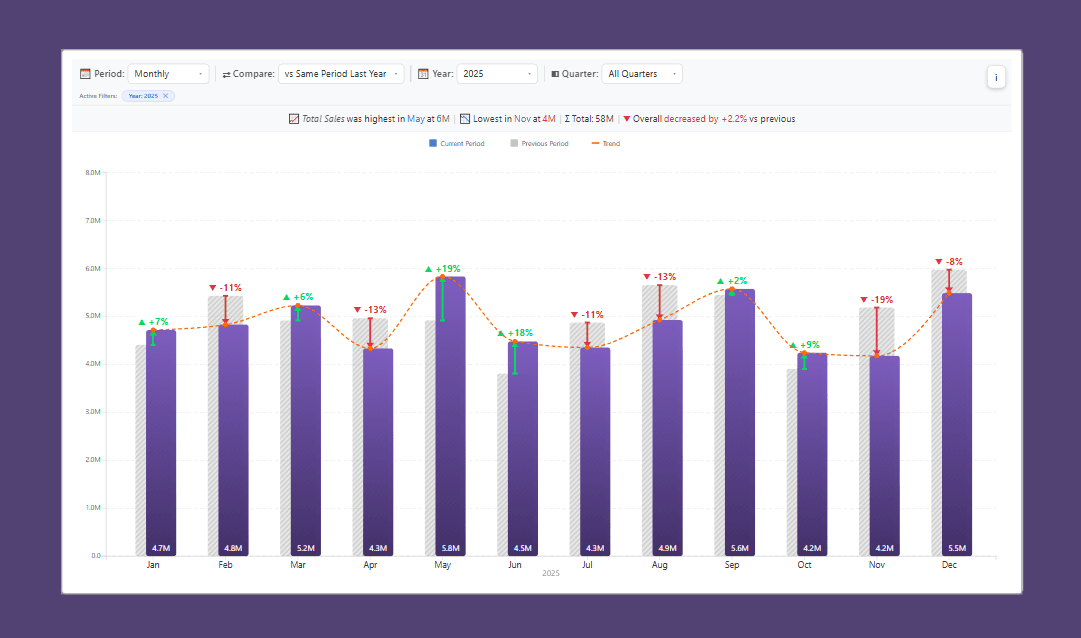The image size is (1081, 638).
Task: Click the -13% label above Aug
Action: pyautogui.click(x=665, y=277)
